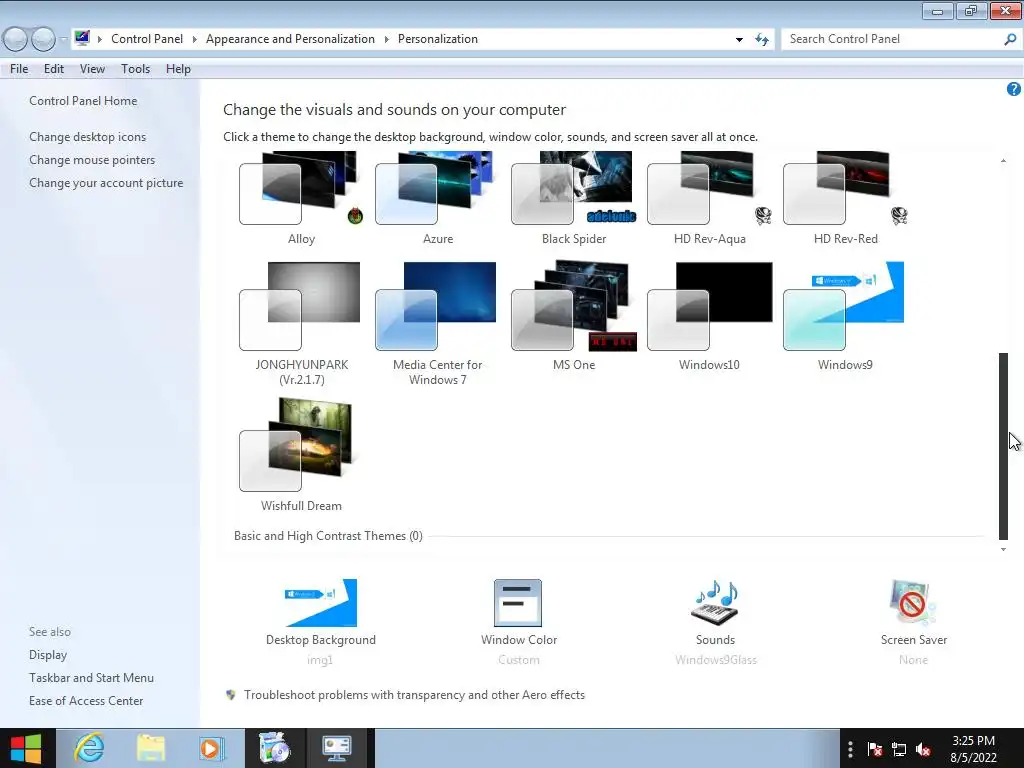Viewport: 1024px width, 768px height.
Task: Click the Personalization window taskbar icon
Action: coord(337,748)
